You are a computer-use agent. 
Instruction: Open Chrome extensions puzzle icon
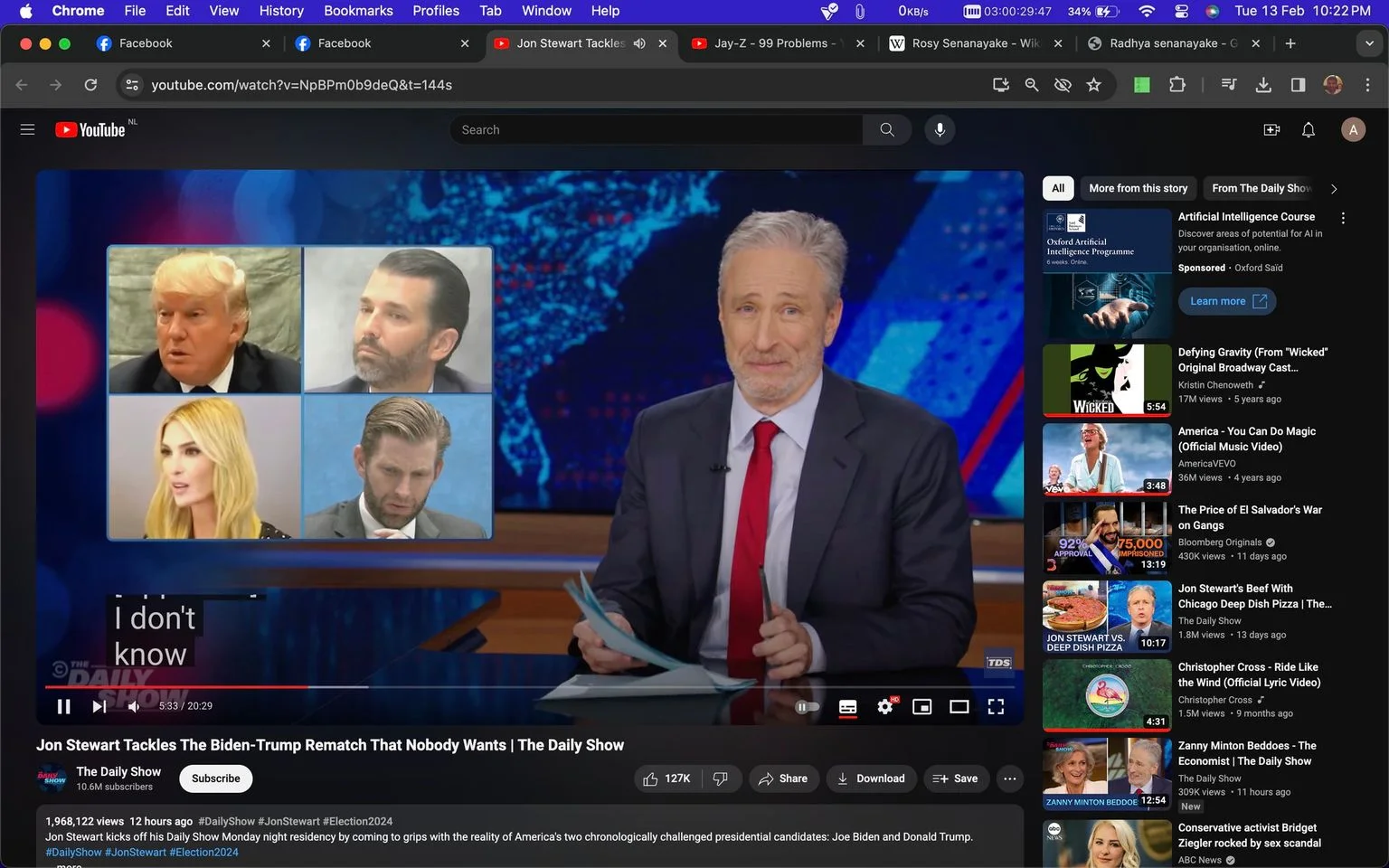1176,84
